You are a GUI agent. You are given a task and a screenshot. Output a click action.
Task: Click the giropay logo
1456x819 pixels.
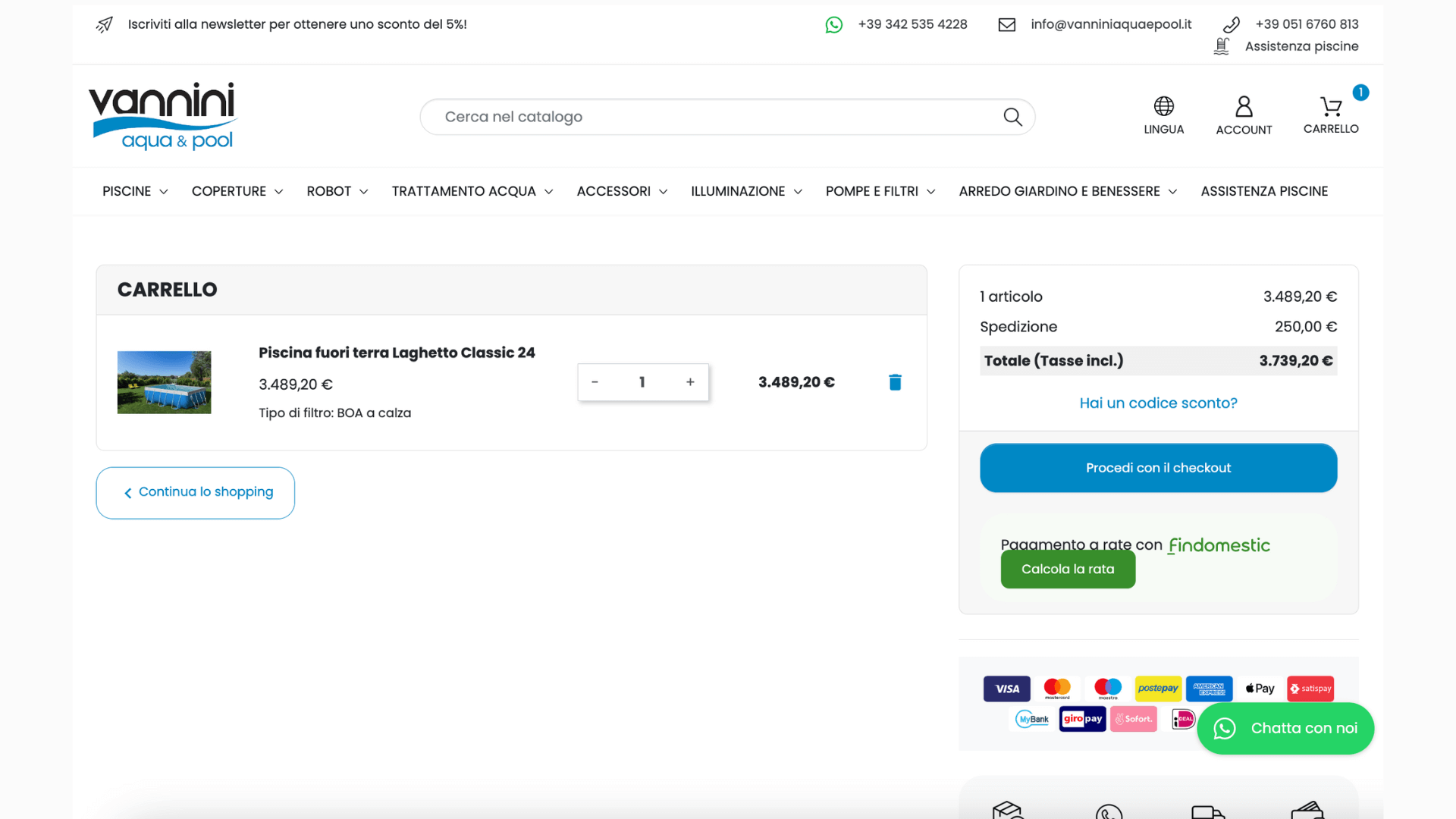pyautogui.click(x=1083, y=719)
